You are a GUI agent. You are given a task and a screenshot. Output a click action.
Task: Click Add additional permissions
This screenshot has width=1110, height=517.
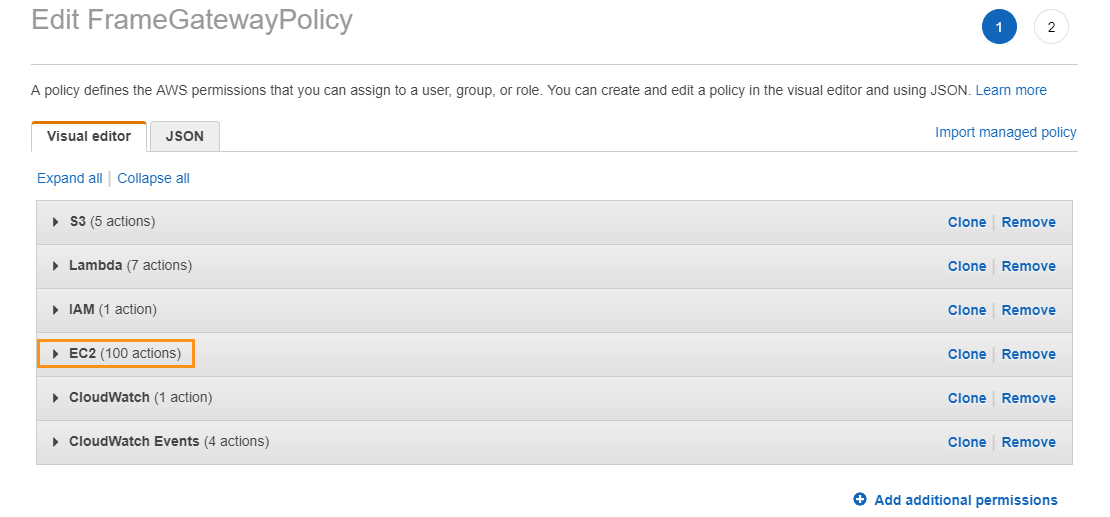click(x=965, y=500)
